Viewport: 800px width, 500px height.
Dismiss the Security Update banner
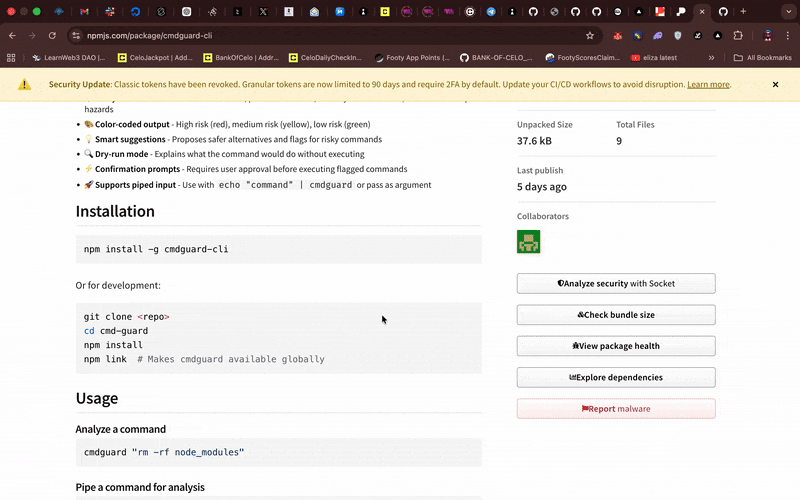[775, 84]
